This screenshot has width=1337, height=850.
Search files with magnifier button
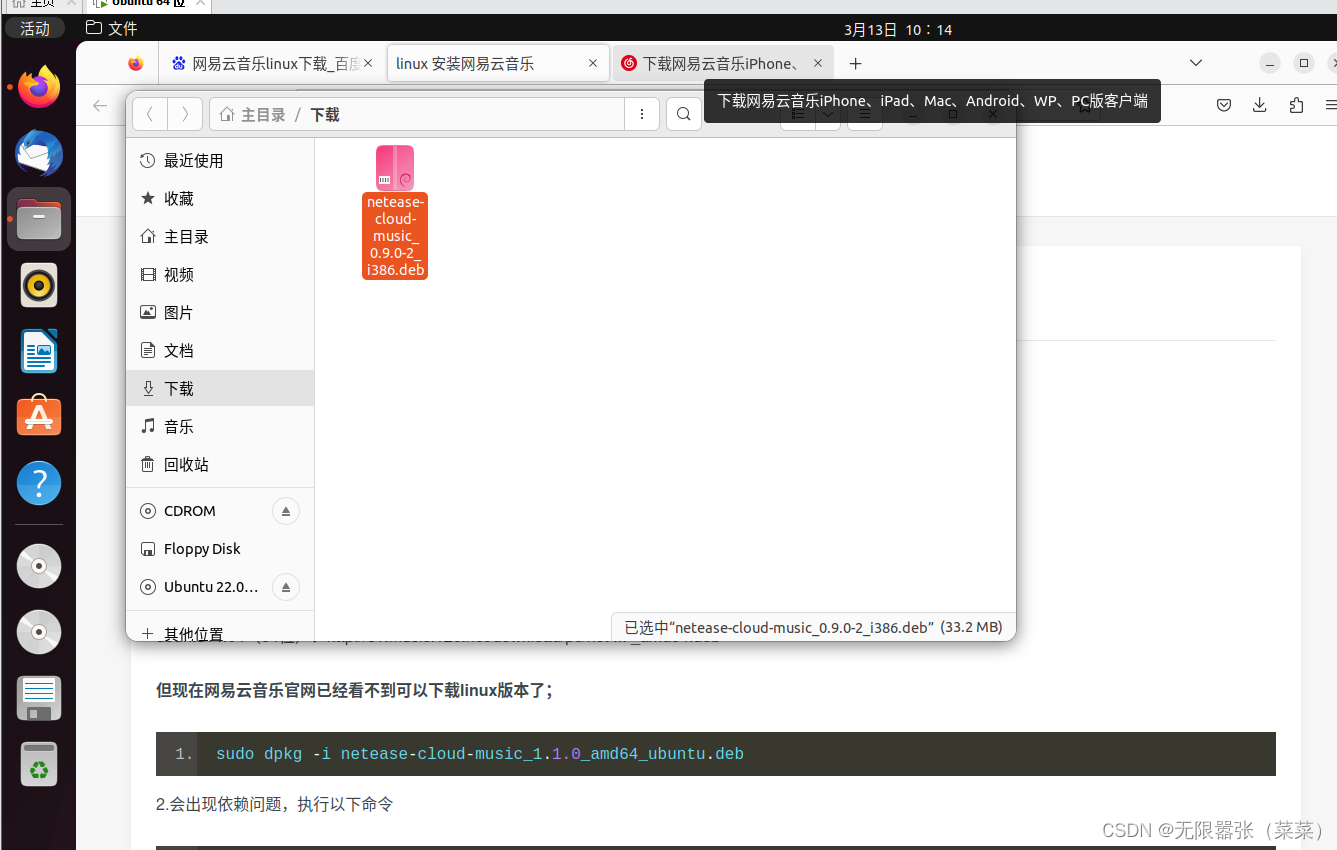683,114
